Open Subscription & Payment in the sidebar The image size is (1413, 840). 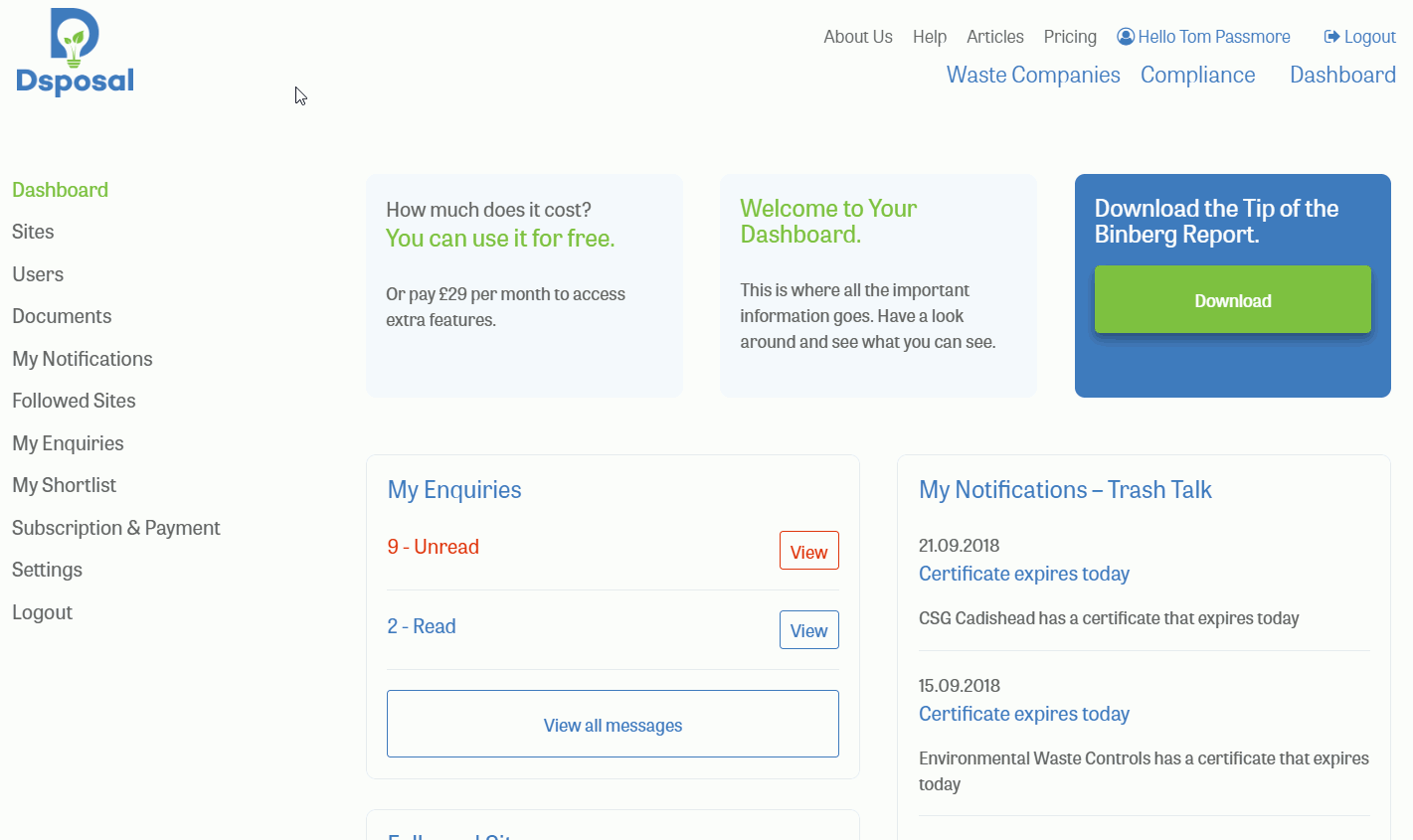[116, 528]
